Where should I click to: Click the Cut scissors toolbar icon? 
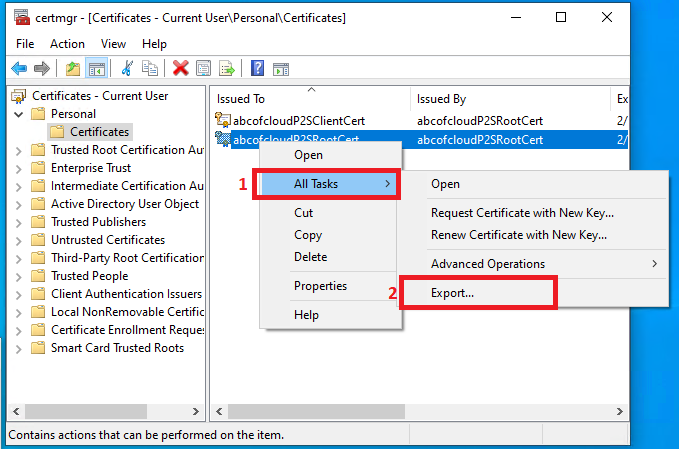[x=127, y=68]
